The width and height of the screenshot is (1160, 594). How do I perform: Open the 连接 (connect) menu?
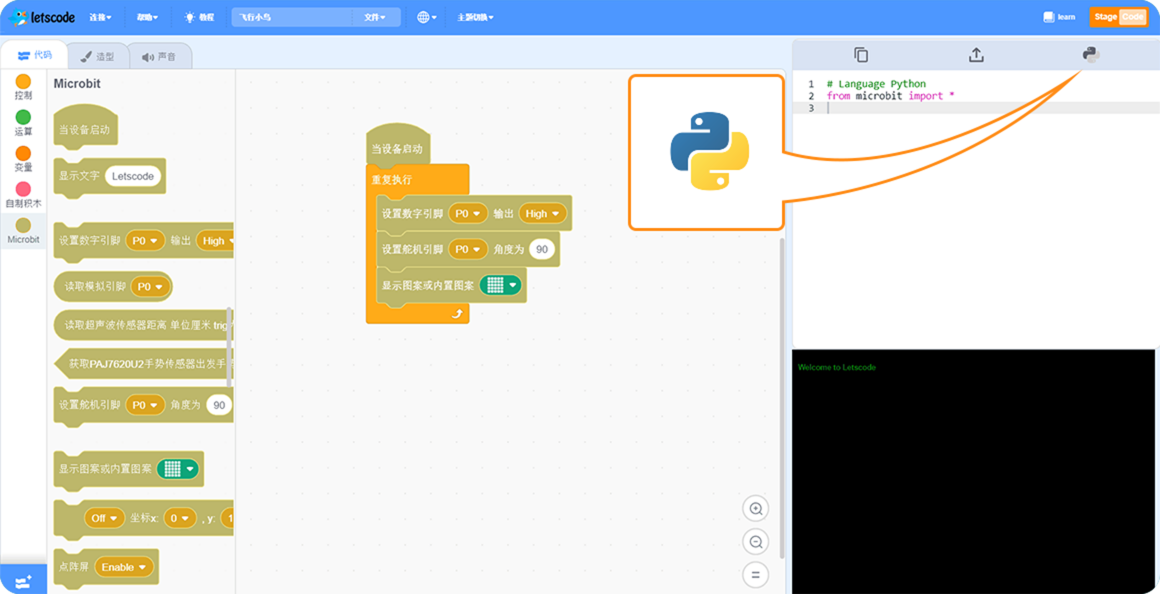point(101,17)
